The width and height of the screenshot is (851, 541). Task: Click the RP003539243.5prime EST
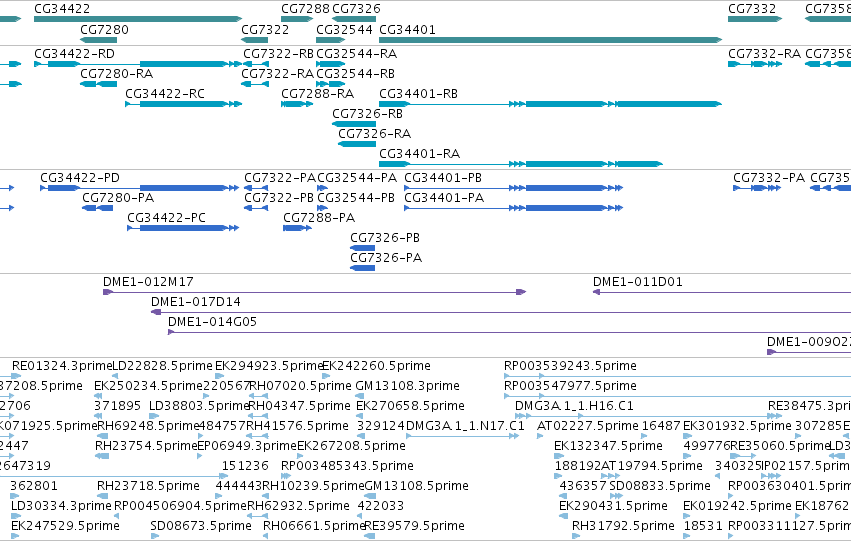coord(677,376)
